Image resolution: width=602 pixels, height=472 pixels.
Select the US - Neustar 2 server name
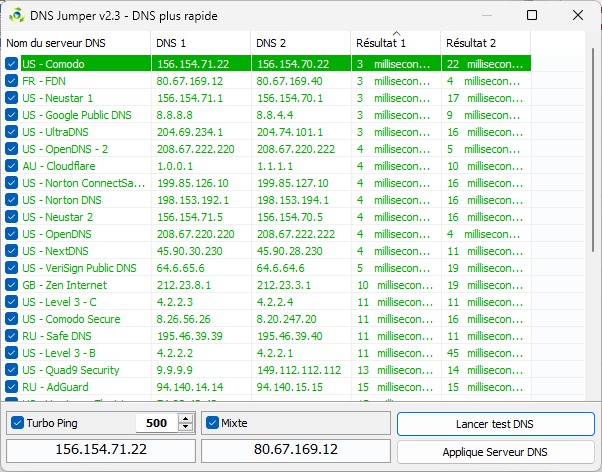pyautogui.click(x=57, y=217)
